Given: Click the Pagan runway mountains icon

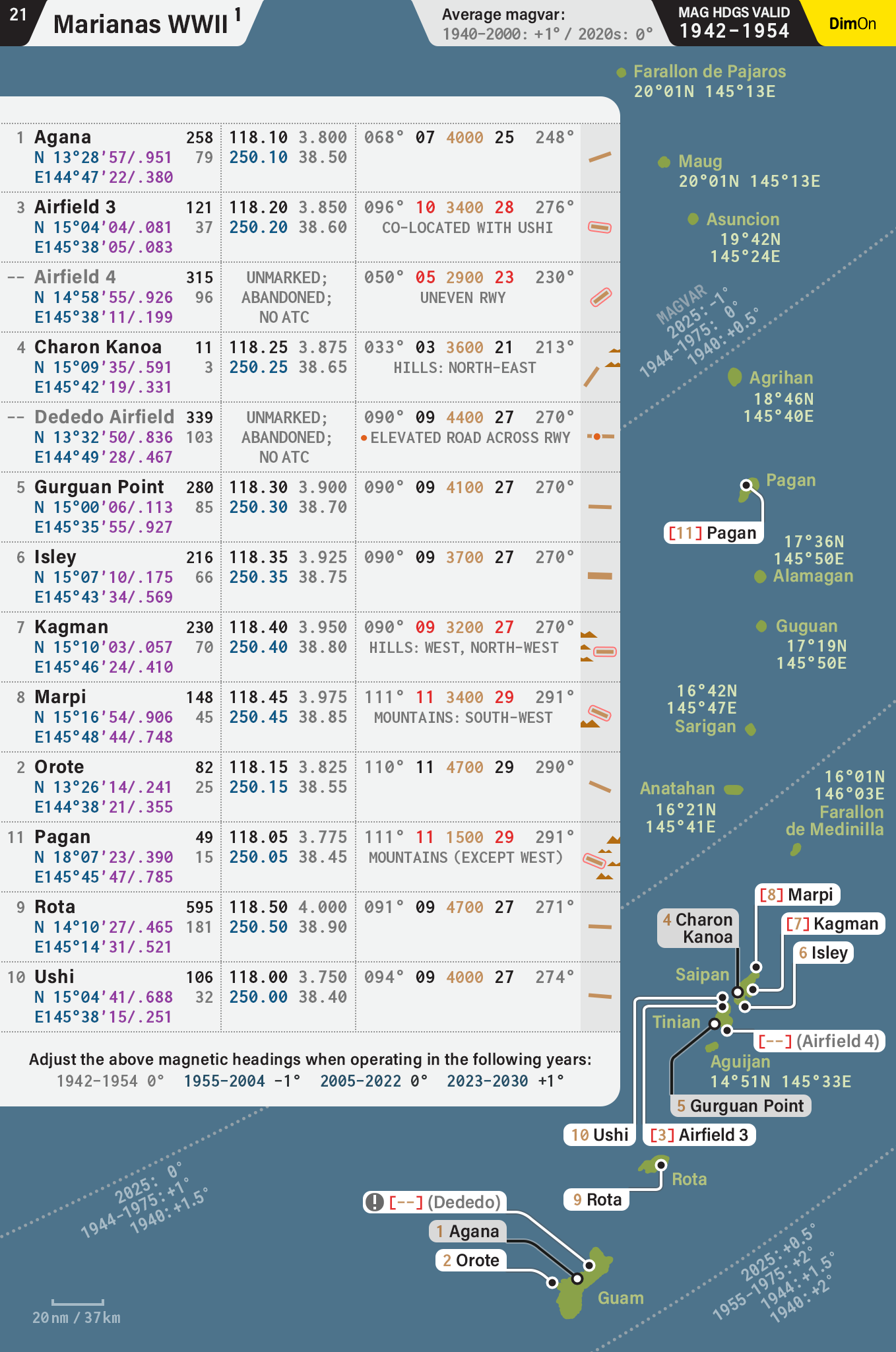Looking at the screenshot, I should tap(602, 857).
